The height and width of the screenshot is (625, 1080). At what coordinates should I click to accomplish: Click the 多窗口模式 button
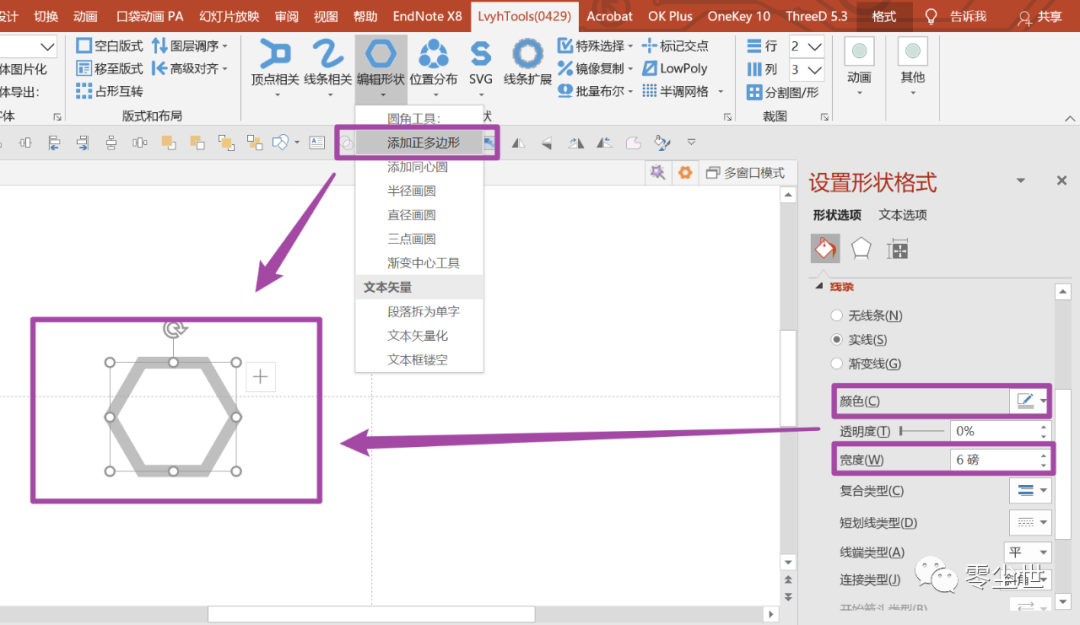pos(745,173)
